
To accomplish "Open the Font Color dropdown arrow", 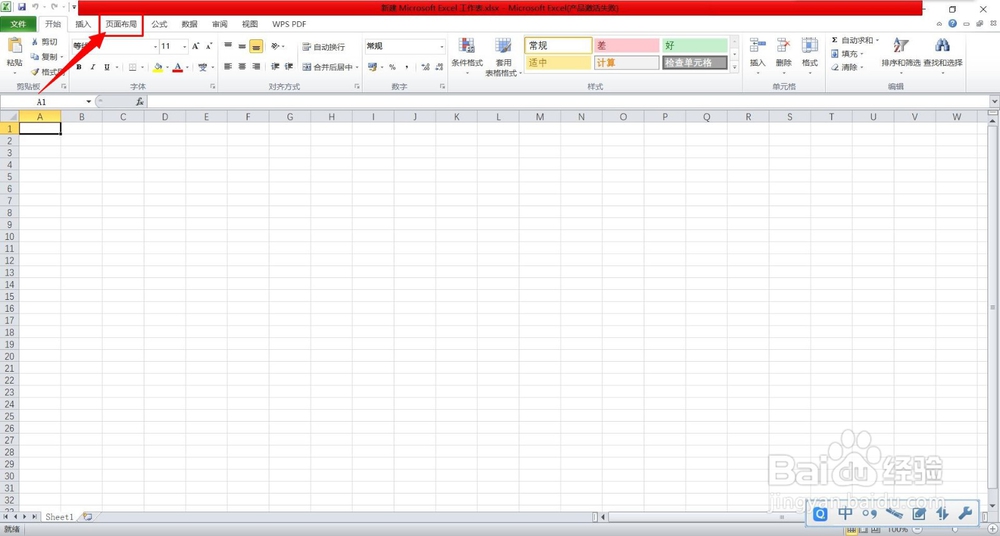I will [x=187, y=67].
